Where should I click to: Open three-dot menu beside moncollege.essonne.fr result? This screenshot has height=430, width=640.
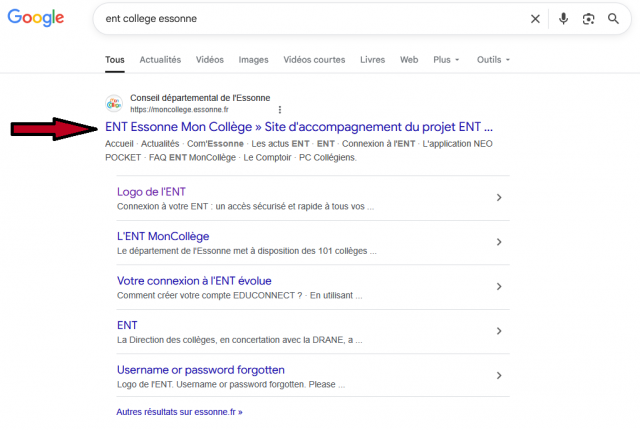coord(280,109)
